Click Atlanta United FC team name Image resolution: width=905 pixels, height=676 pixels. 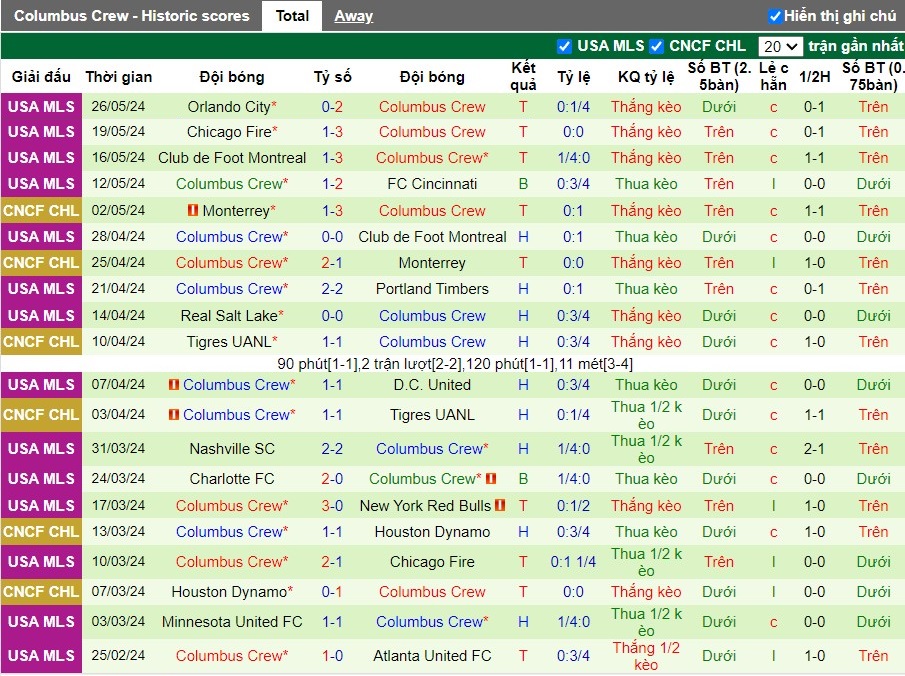[432, 656]
